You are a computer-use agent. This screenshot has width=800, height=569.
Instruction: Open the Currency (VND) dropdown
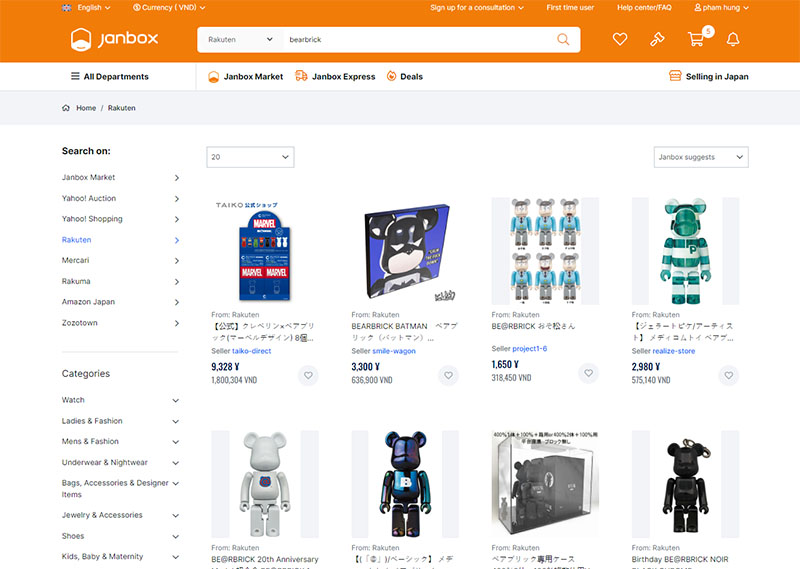(169, 8)
